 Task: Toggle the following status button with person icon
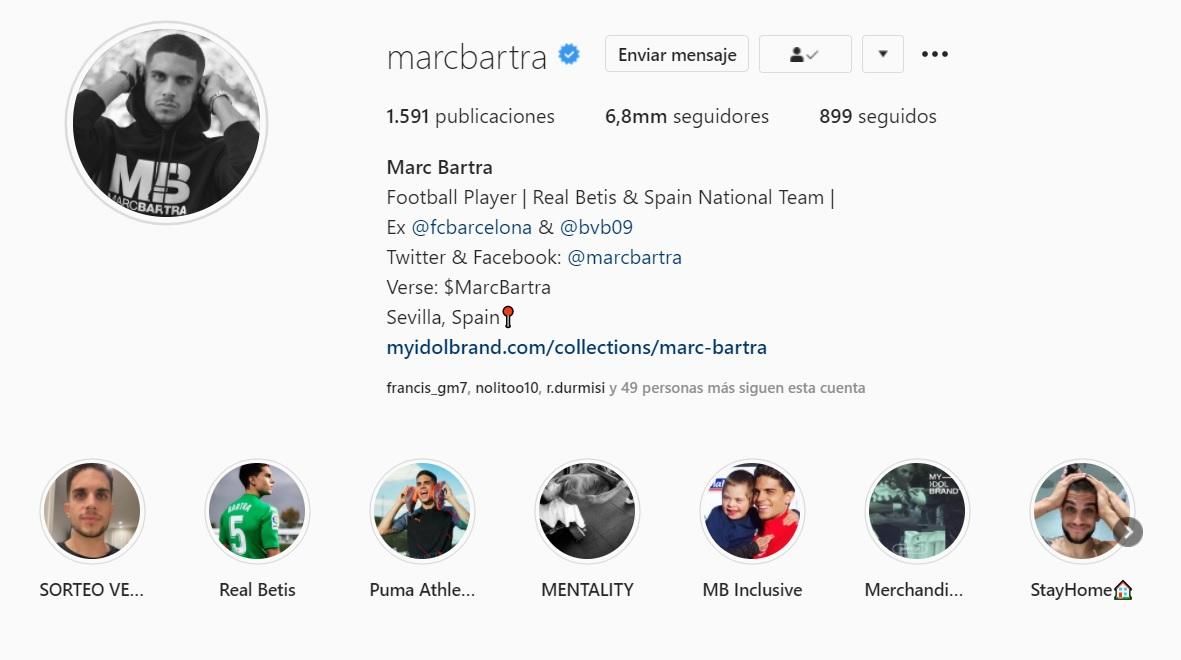(x=805, y=54)
